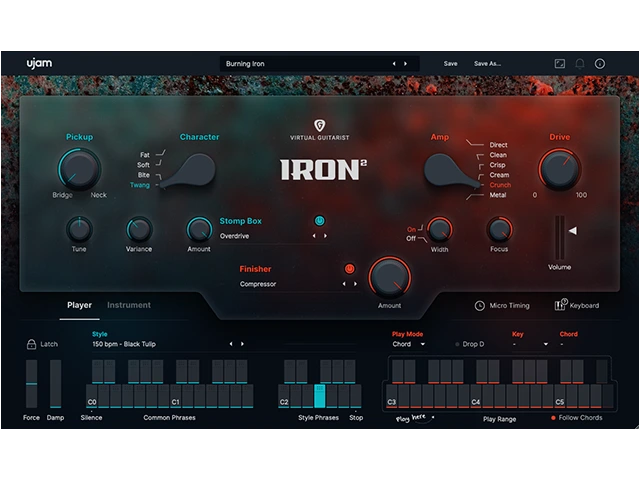Click the Virtual Guitarist pick logo
The image size is (640, 480).
click(x=320, y=125)
